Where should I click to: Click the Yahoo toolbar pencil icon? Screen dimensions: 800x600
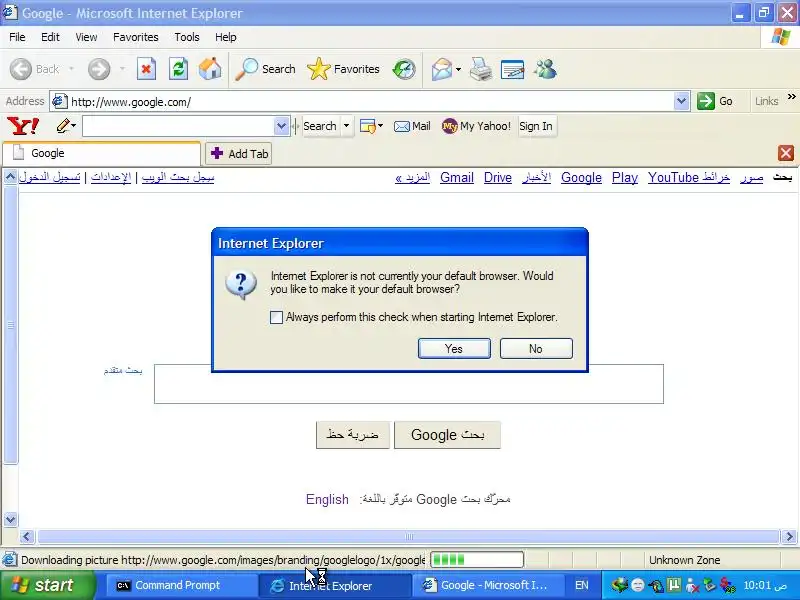pyautogui.click(x=63, y=126)
